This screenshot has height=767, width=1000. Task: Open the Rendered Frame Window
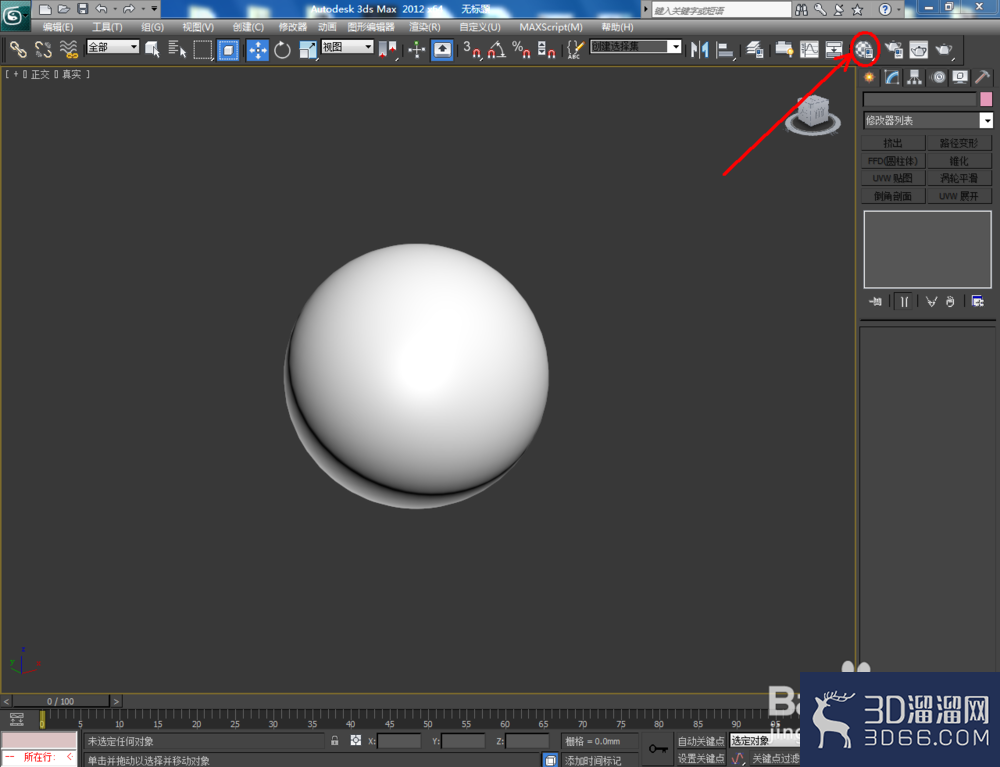[x=919, y=49]
